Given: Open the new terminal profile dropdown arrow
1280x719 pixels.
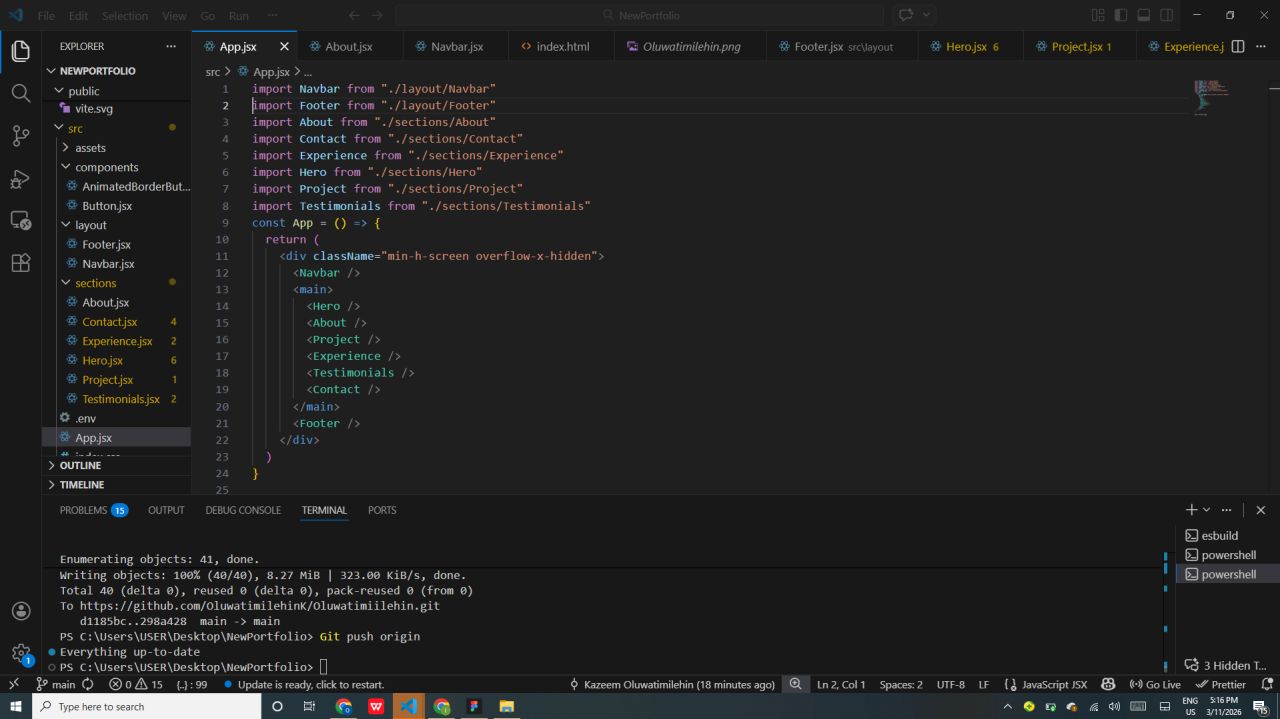Looking at the screenshot, I should [1207, 510].
